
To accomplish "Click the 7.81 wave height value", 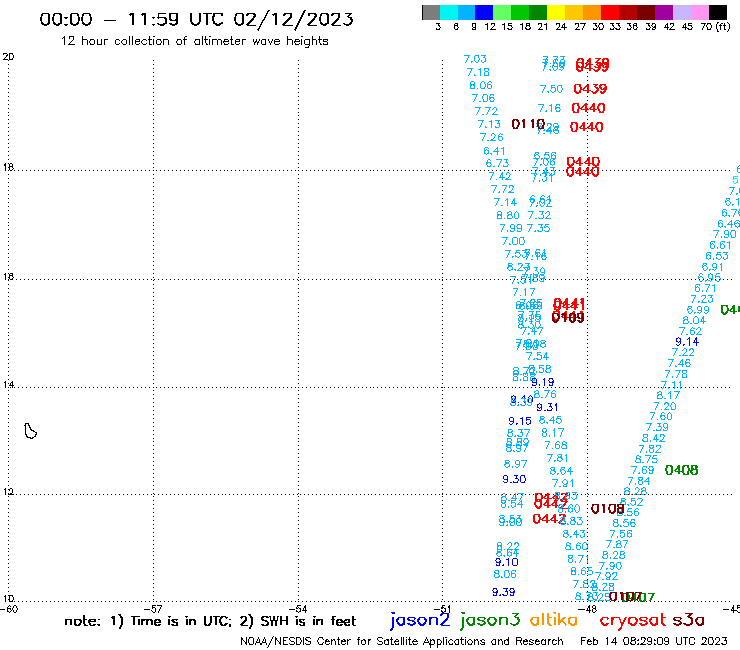I will pos(557,458).
